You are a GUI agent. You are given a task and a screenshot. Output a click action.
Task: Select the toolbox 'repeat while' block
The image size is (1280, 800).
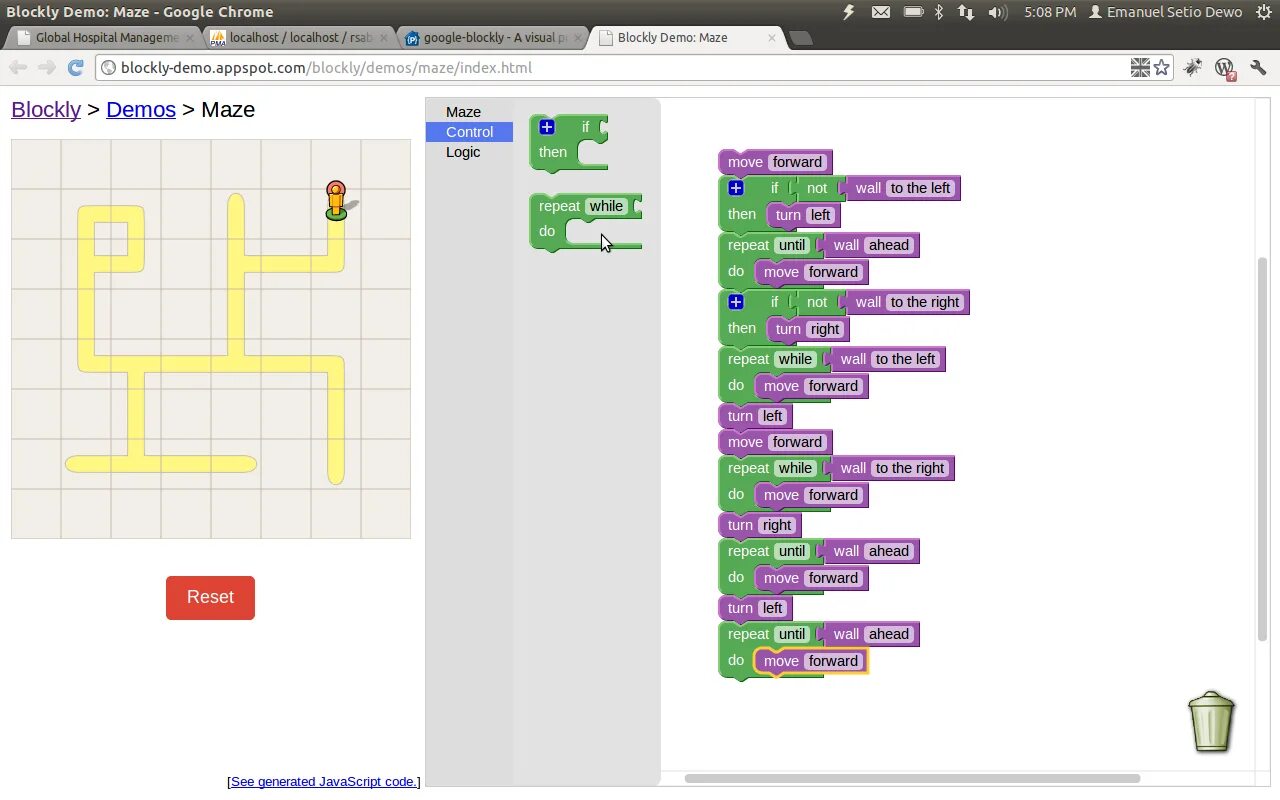585,220
